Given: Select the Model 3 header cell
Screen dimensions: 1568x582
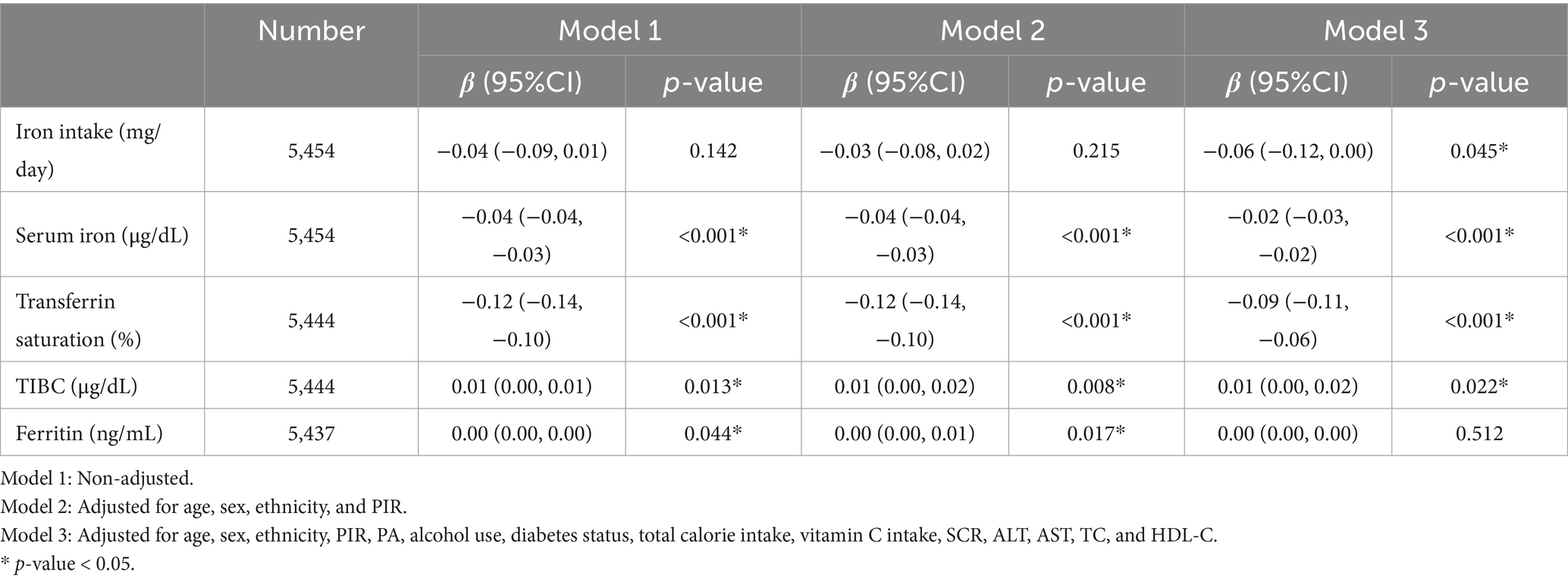Looking at the screenshot, I should (1375, 30).
